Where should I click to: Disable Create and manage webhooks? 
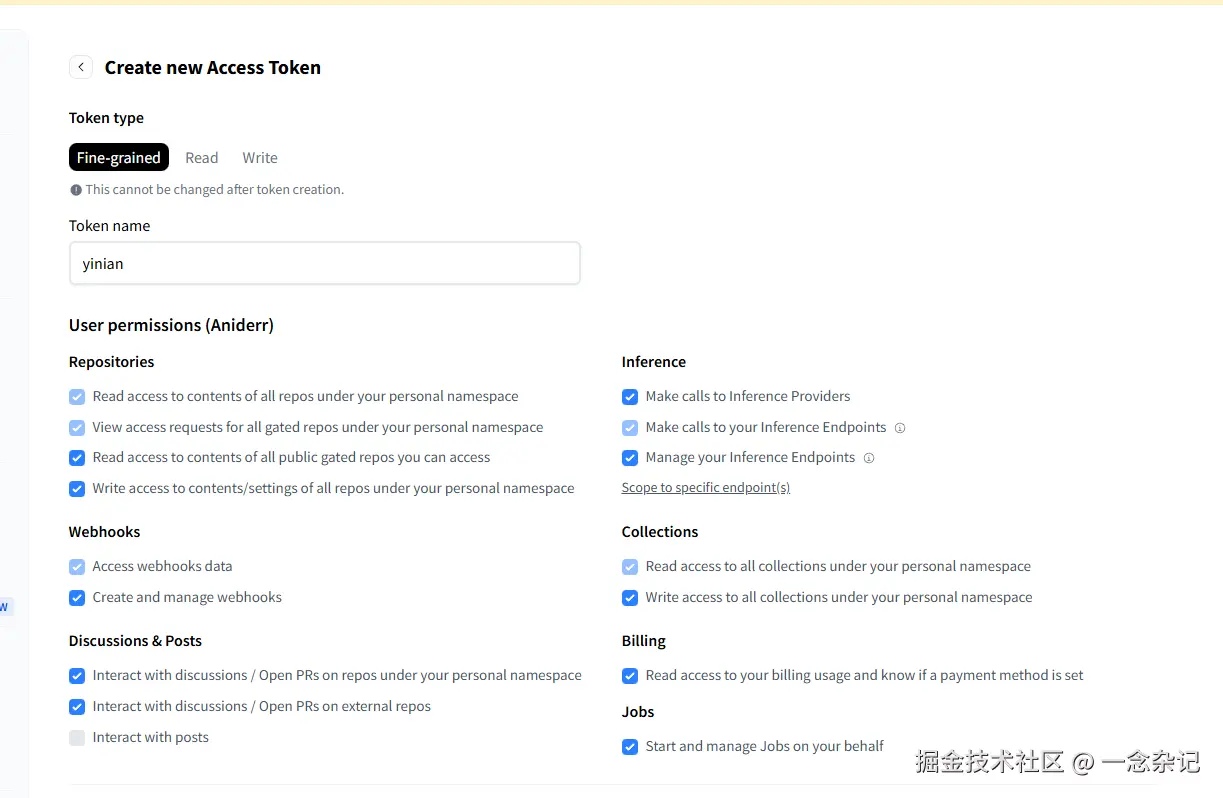pyautogui.click(x=77, y=598)
